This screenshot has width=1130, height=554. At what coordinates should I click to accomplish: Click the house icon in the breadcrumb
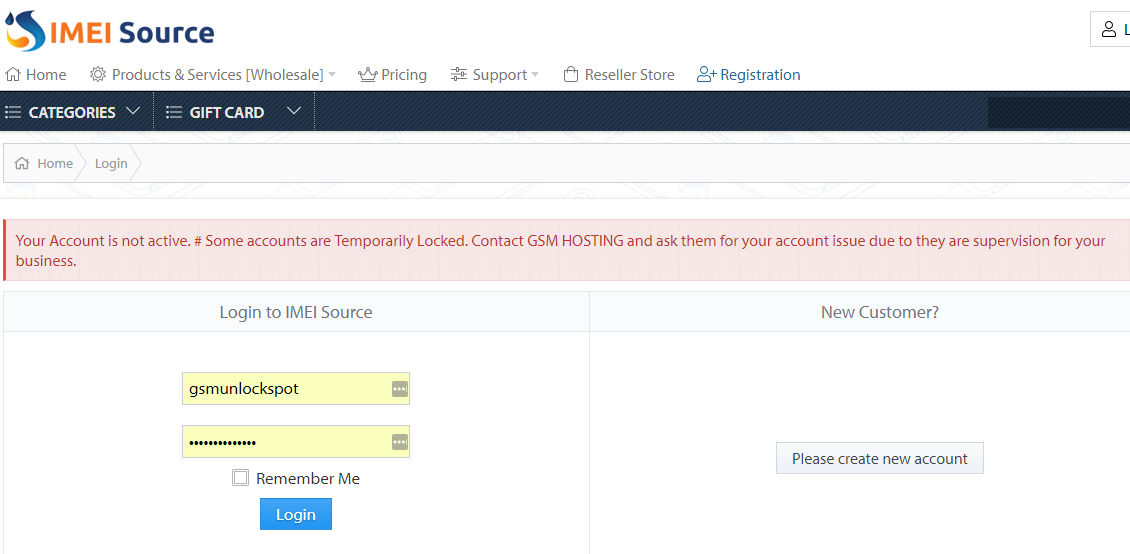point(22,164)
